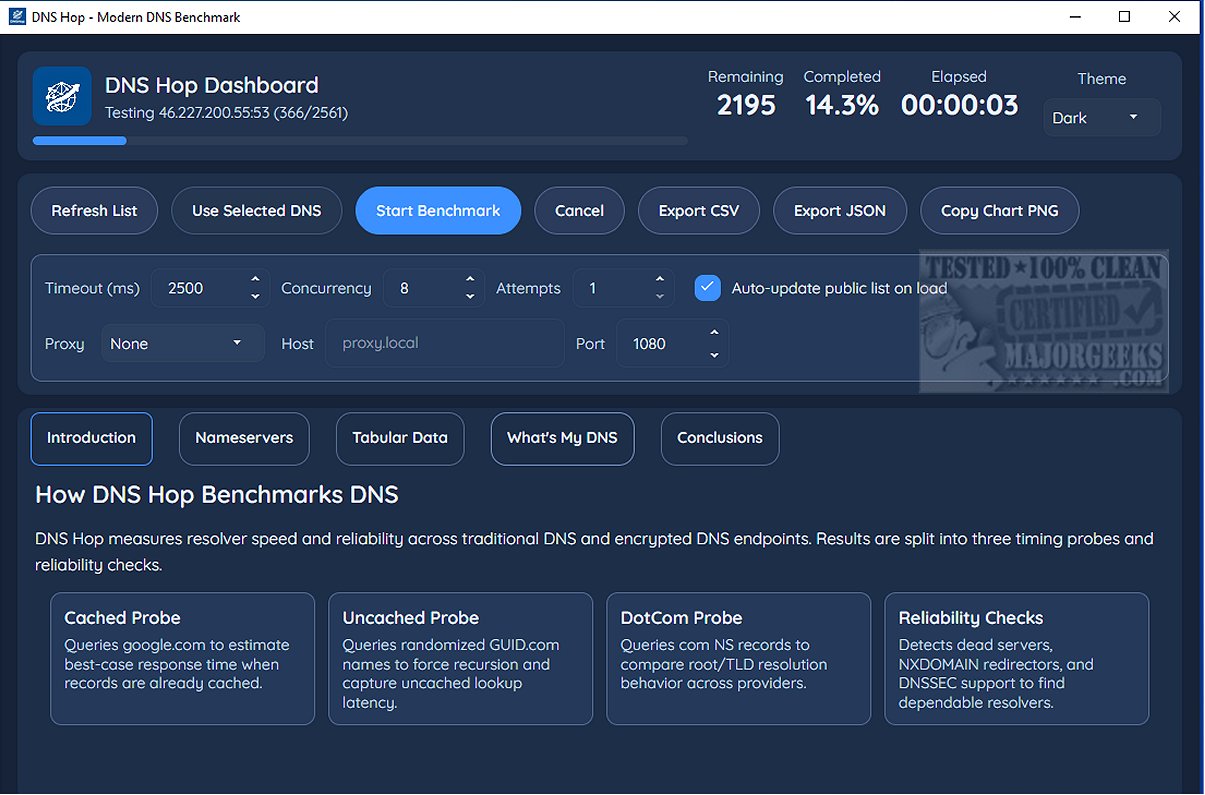The width and height of the screenshot is (1205, 795).
Task: Click the title bar app icon
Action: tap(16, 17)
